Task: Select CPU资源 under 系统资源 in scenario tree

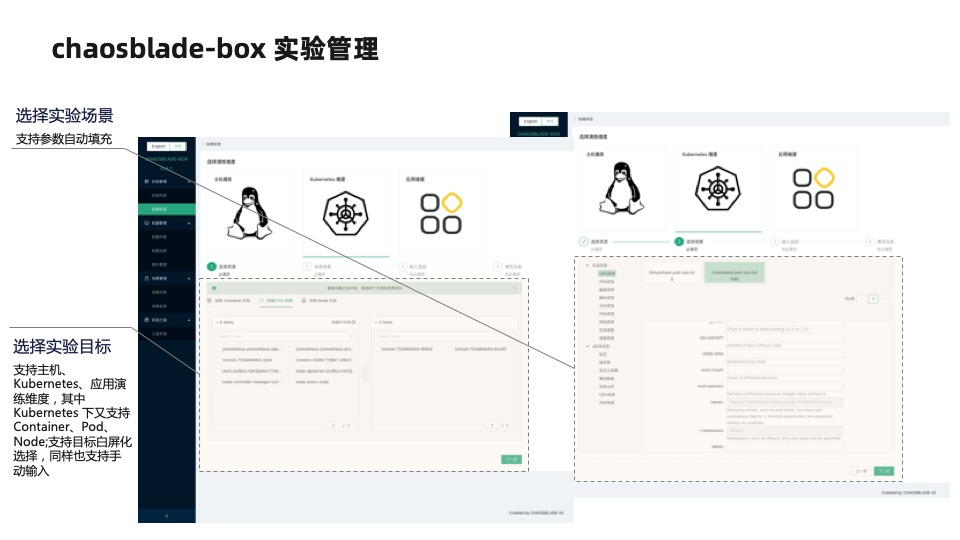Action: [x=607, y=274]
